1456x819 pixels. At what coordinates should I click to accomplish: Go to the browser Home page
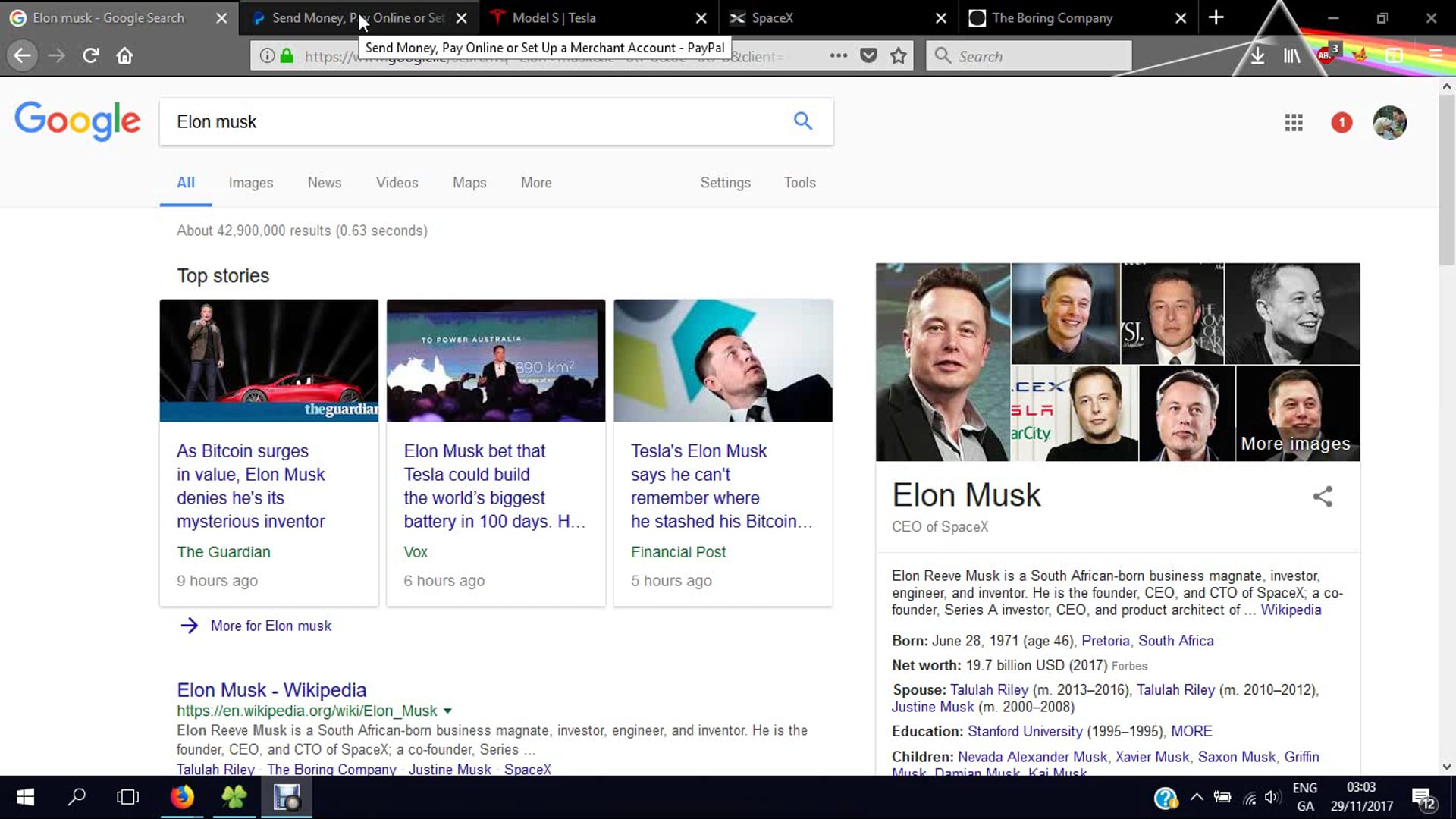pyautogui.click(x=124, y=55)
